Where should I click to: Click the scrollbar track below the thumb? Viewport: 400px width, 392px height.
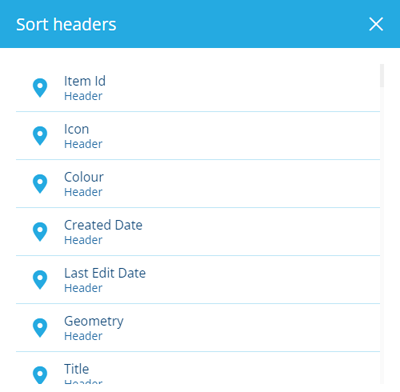coord(382,233)
